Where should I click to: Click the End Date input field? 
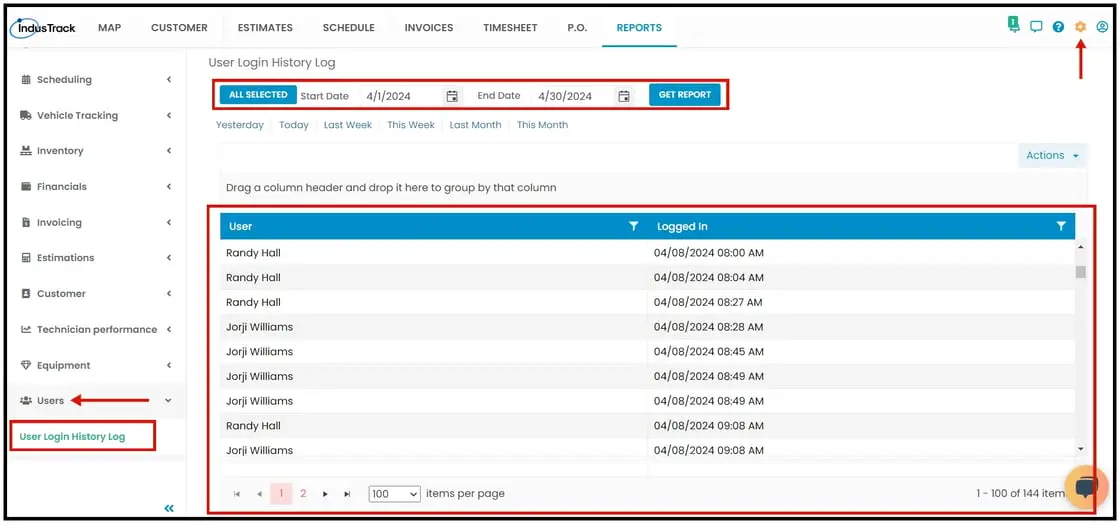(x=574, y=96)
